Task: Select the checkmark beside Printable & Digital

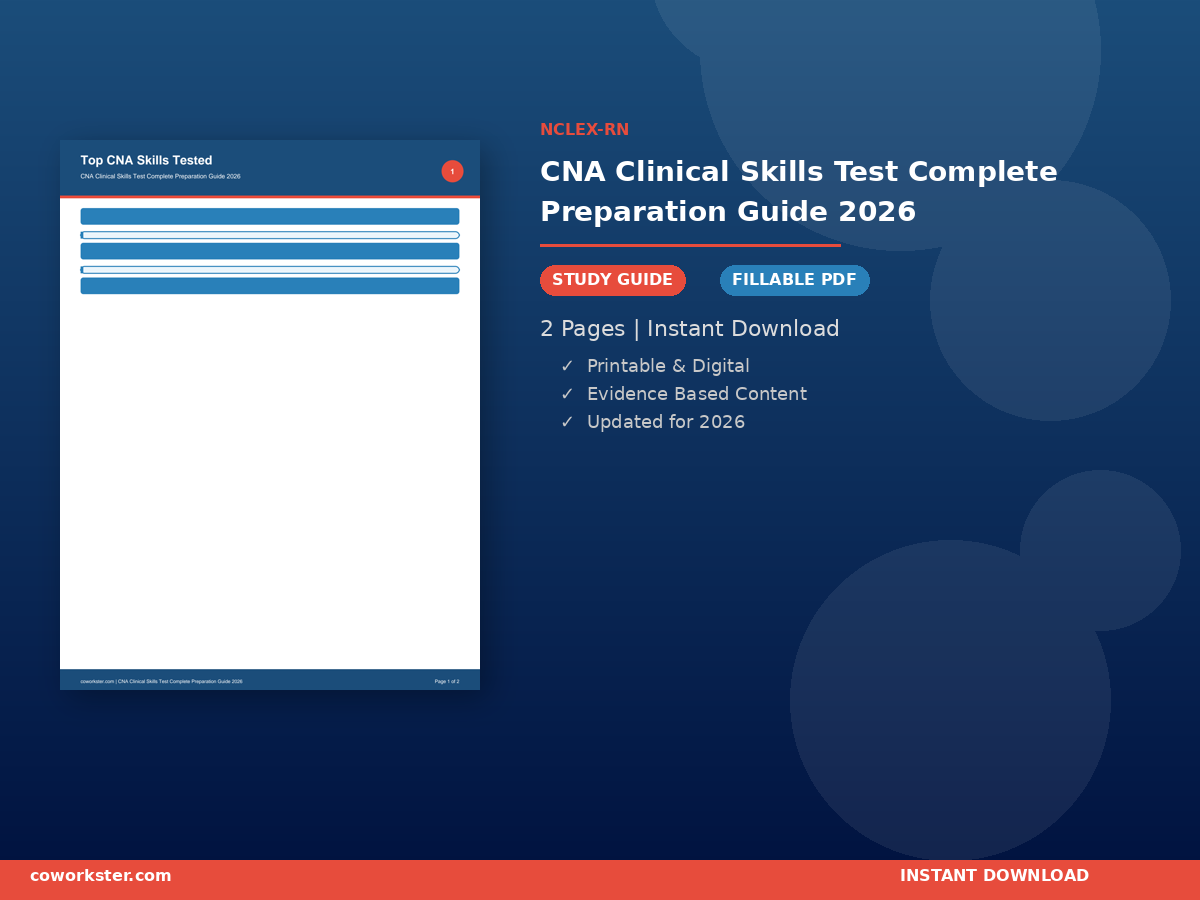Action: click(567, 366)
